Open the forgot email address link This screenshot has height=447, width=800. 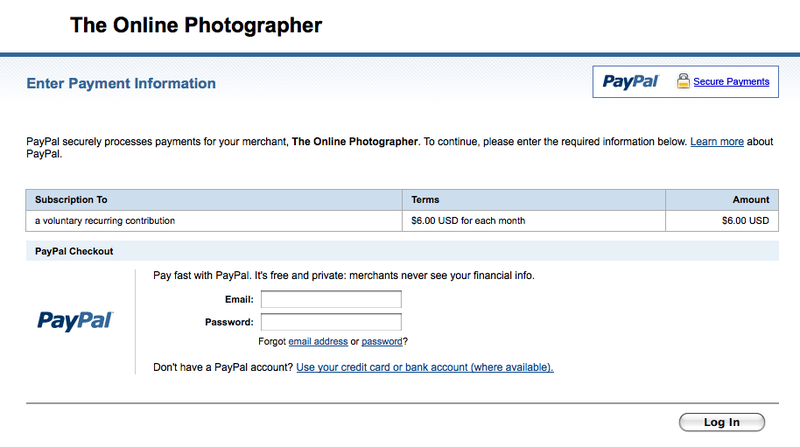click(x=317, y=342)
